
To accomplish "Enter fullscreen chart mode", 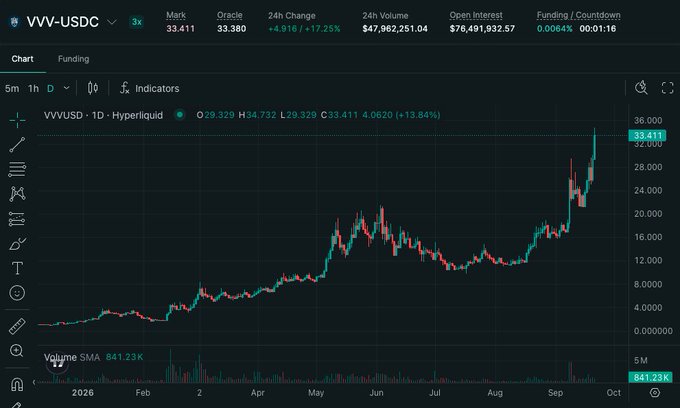I will coord(667,88).
